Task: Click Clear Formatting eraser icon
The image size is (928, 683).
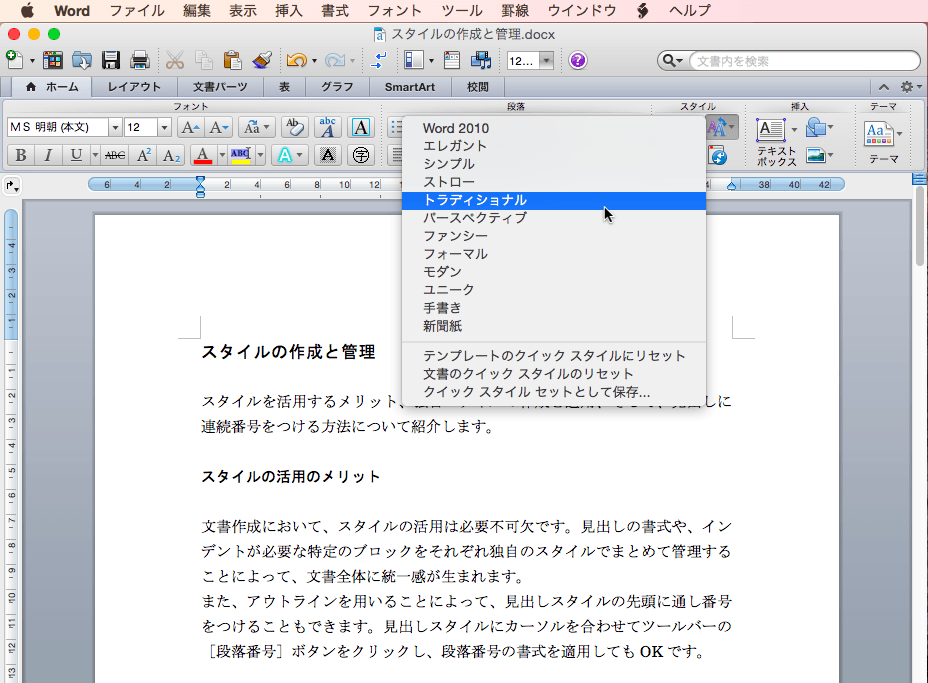Action: (x=294, y=127)
